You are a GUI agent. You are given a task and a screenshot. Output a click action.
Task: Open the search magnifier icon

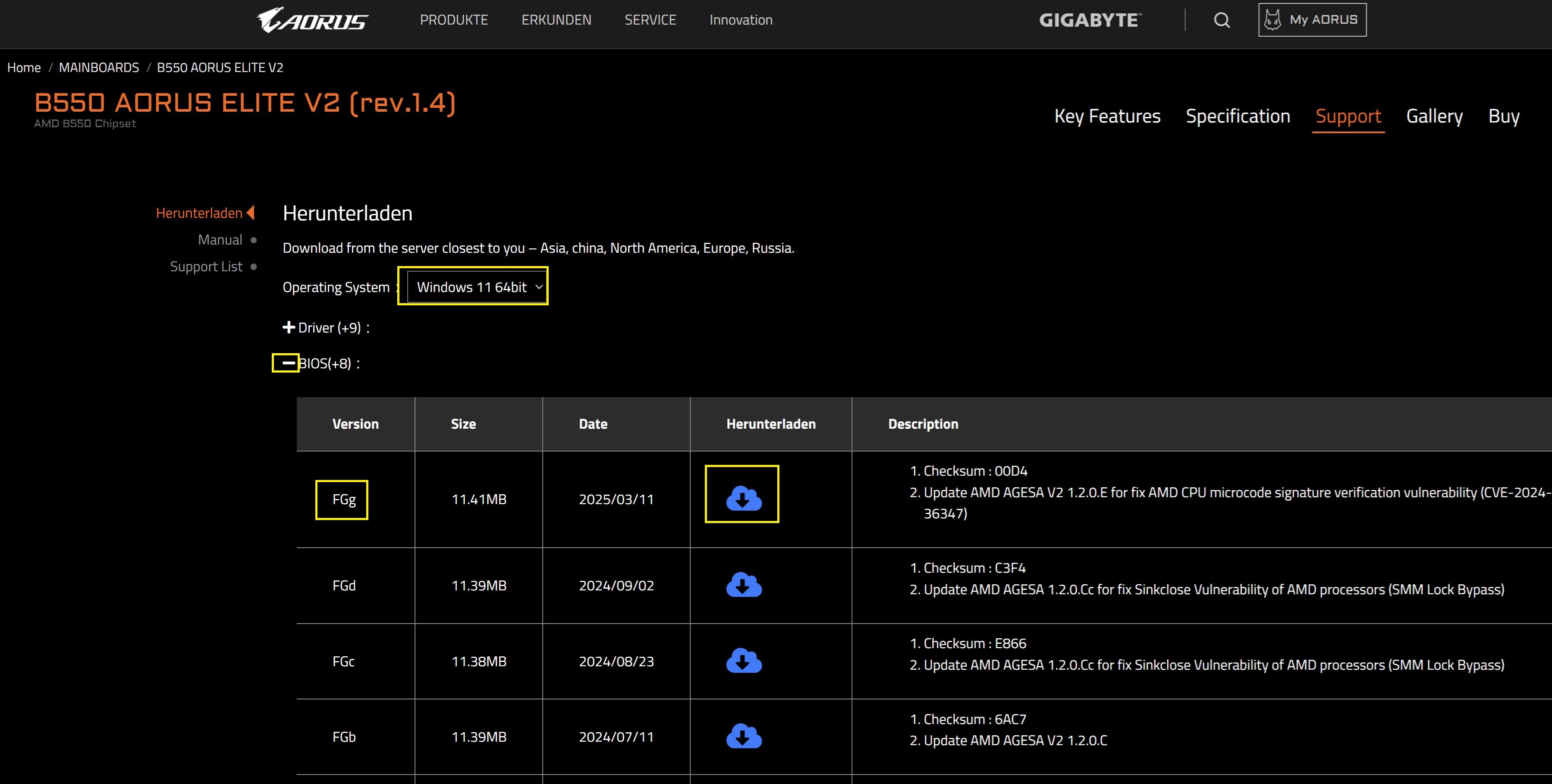point(1221,20)
